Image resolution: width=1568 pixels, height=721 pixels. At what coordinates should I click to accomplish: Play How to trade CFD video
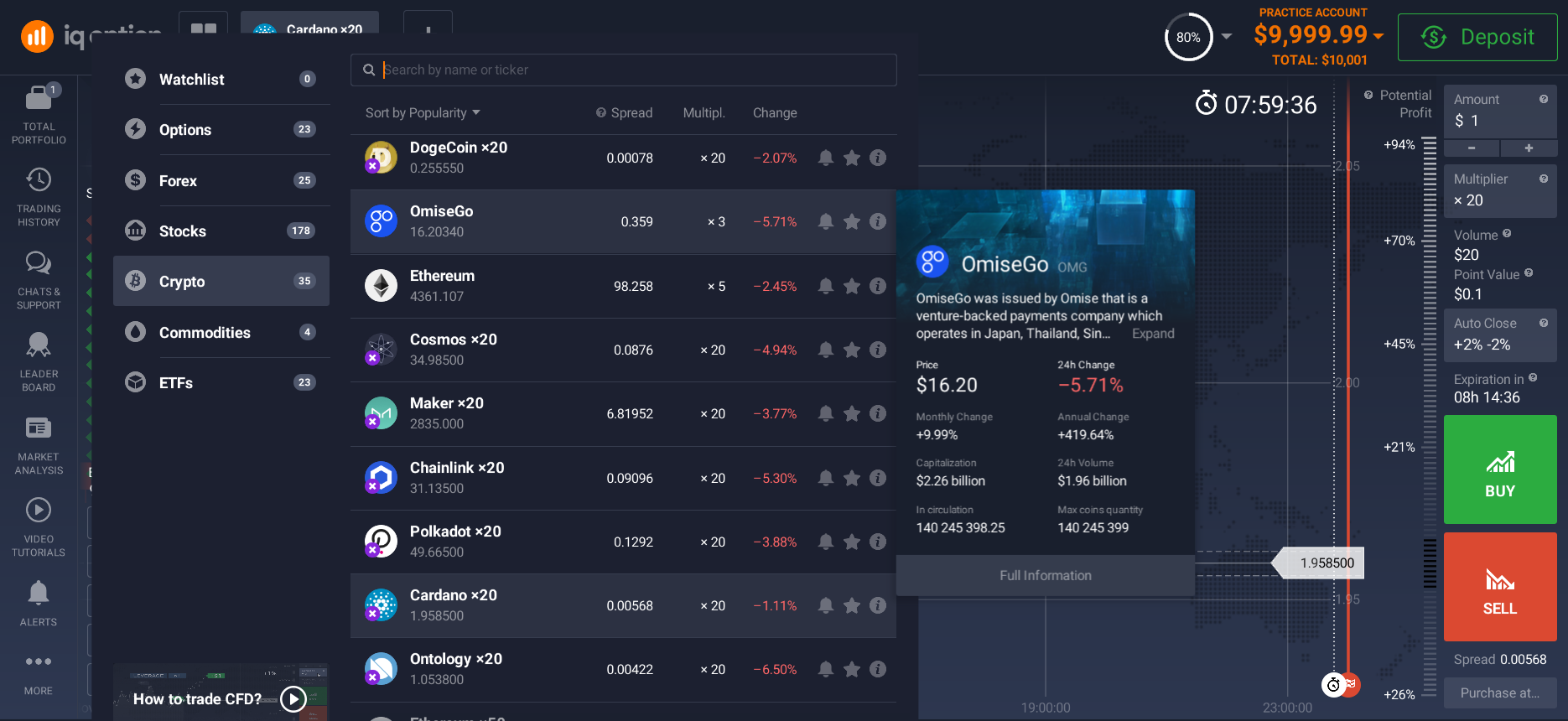[x=293, y=698]
